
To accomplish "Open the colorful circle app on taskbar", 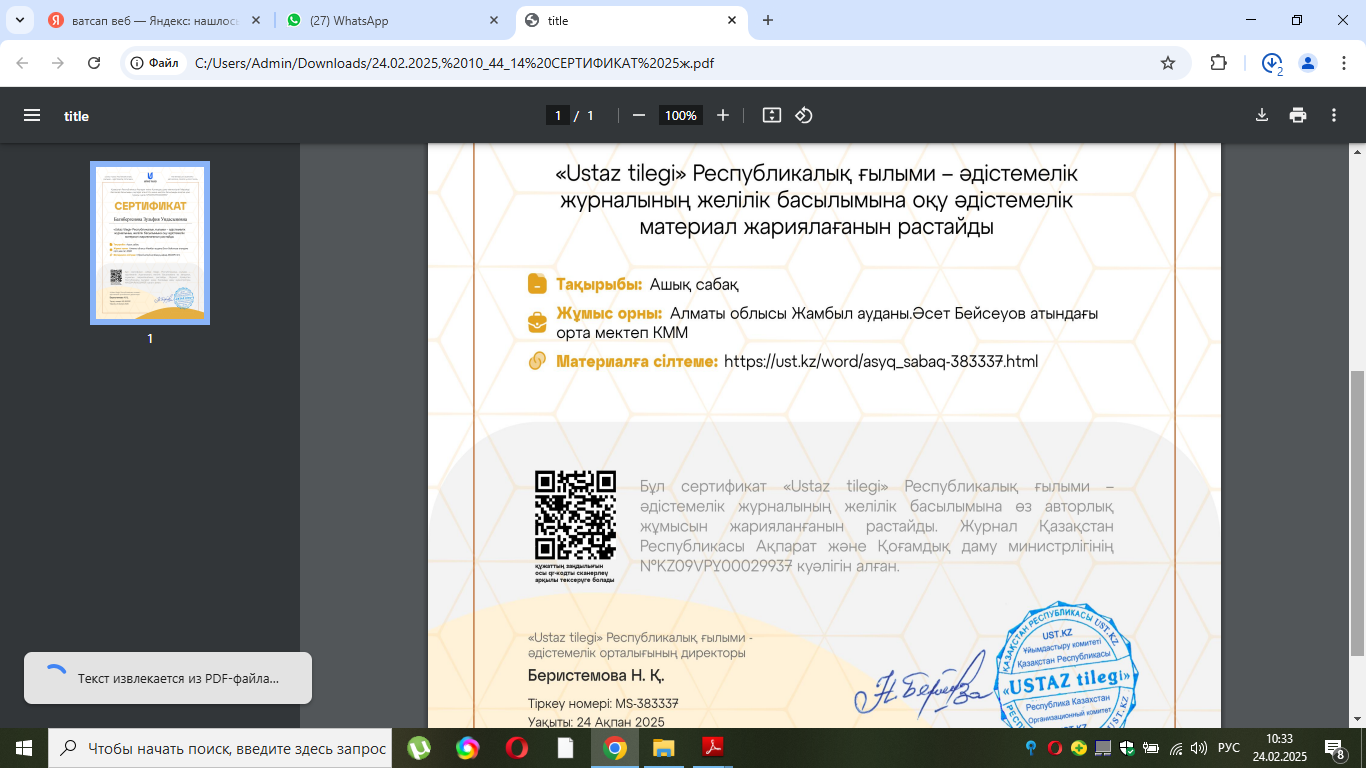I will (468, 748).
